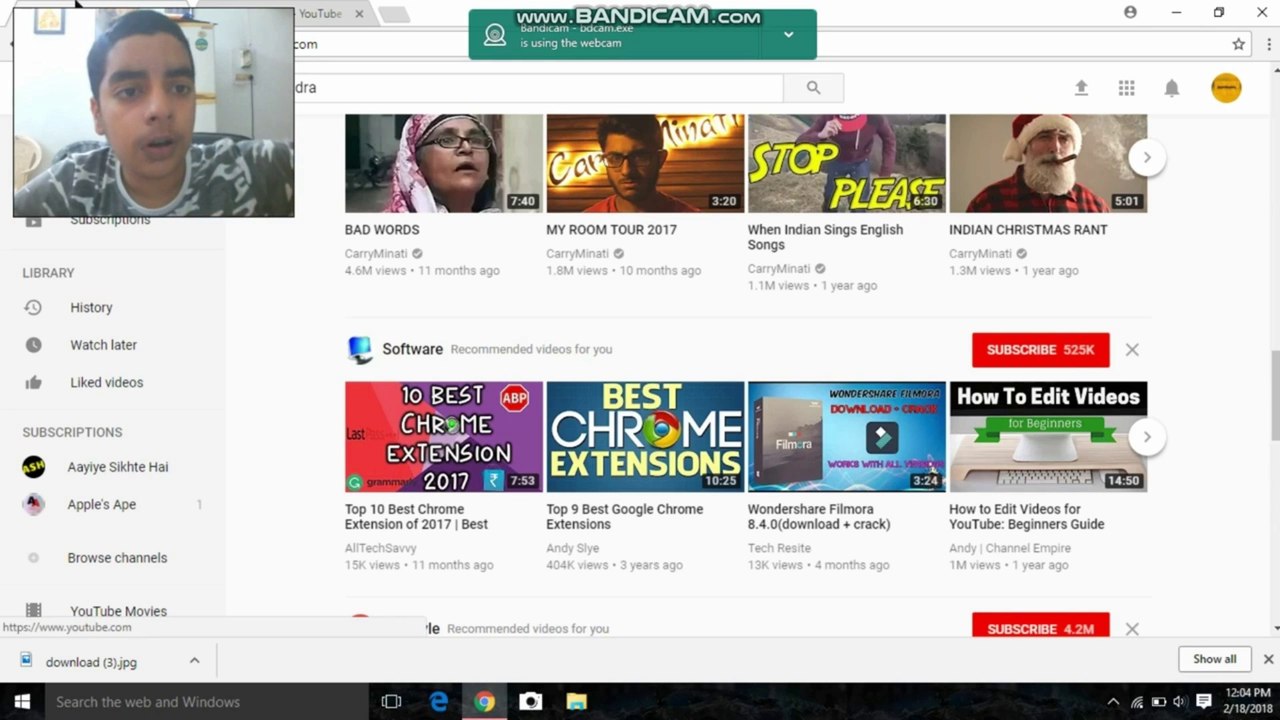This screenshot has height=720, width=1280.
Task: Show hidden system tray icons
Action: 1113,702
